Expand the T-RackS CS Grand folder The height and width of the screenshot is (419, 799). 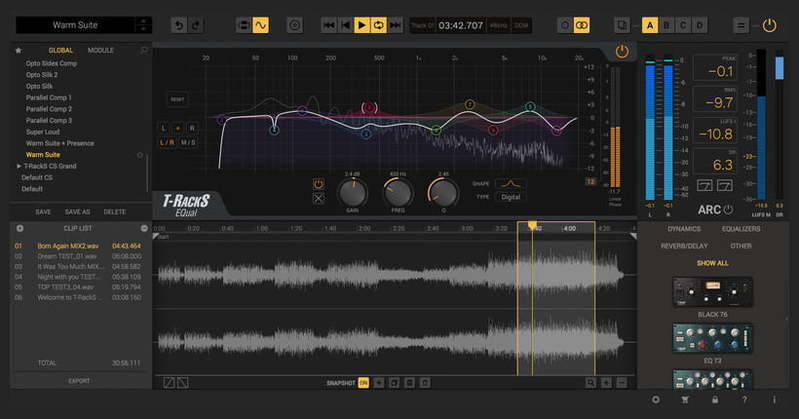tap(20, 165)
